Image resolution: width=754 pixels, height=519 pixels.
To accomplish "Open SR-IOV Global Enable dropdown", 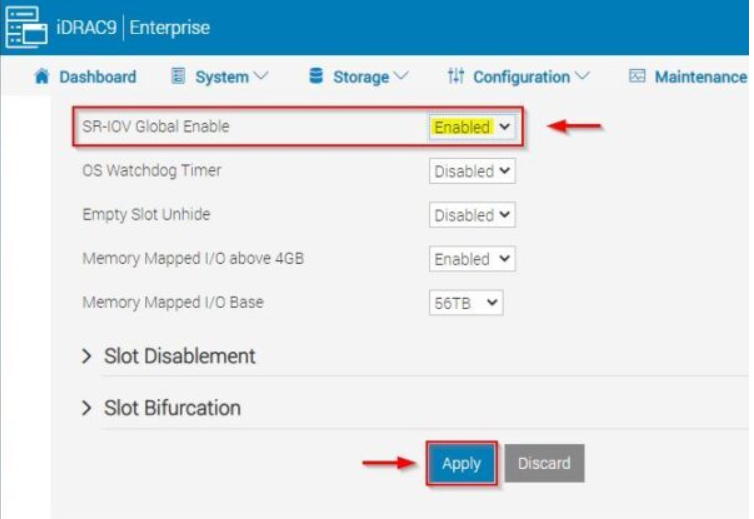I will click(472, 127).
